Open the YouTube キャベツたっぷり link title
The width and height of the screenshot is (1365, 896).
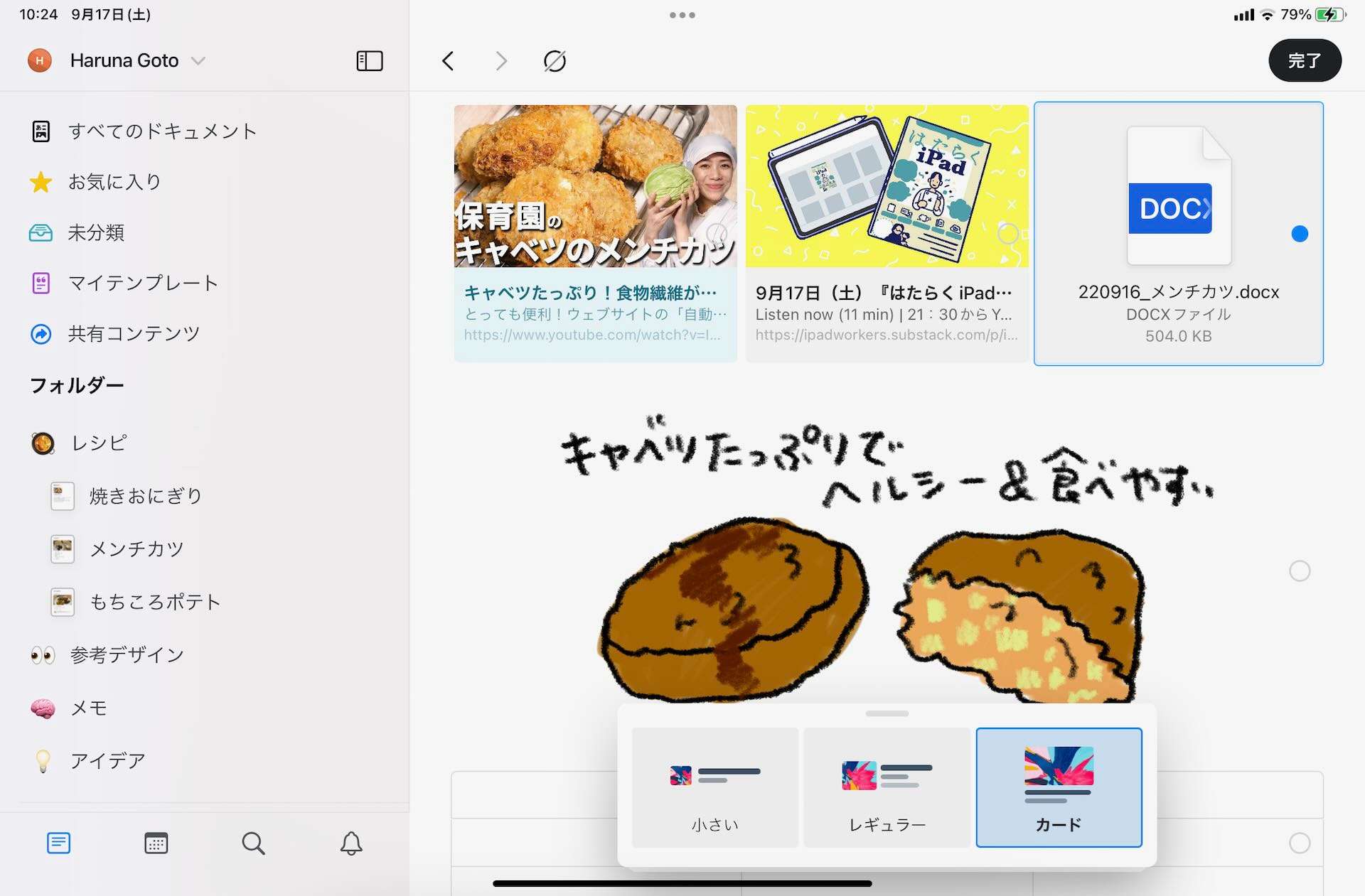tap(590, 293)
